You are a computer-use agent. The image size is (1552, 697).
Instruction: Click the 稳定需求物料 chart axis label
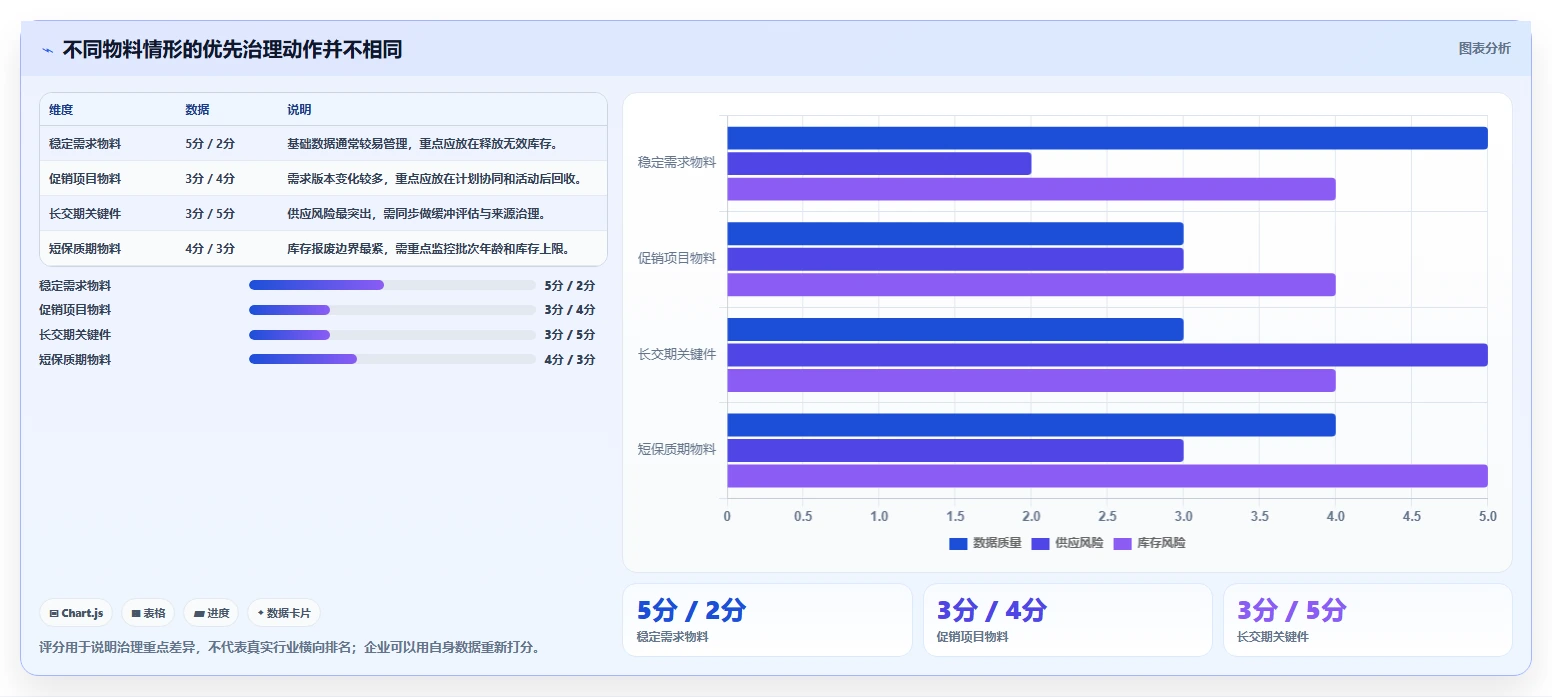677,162
